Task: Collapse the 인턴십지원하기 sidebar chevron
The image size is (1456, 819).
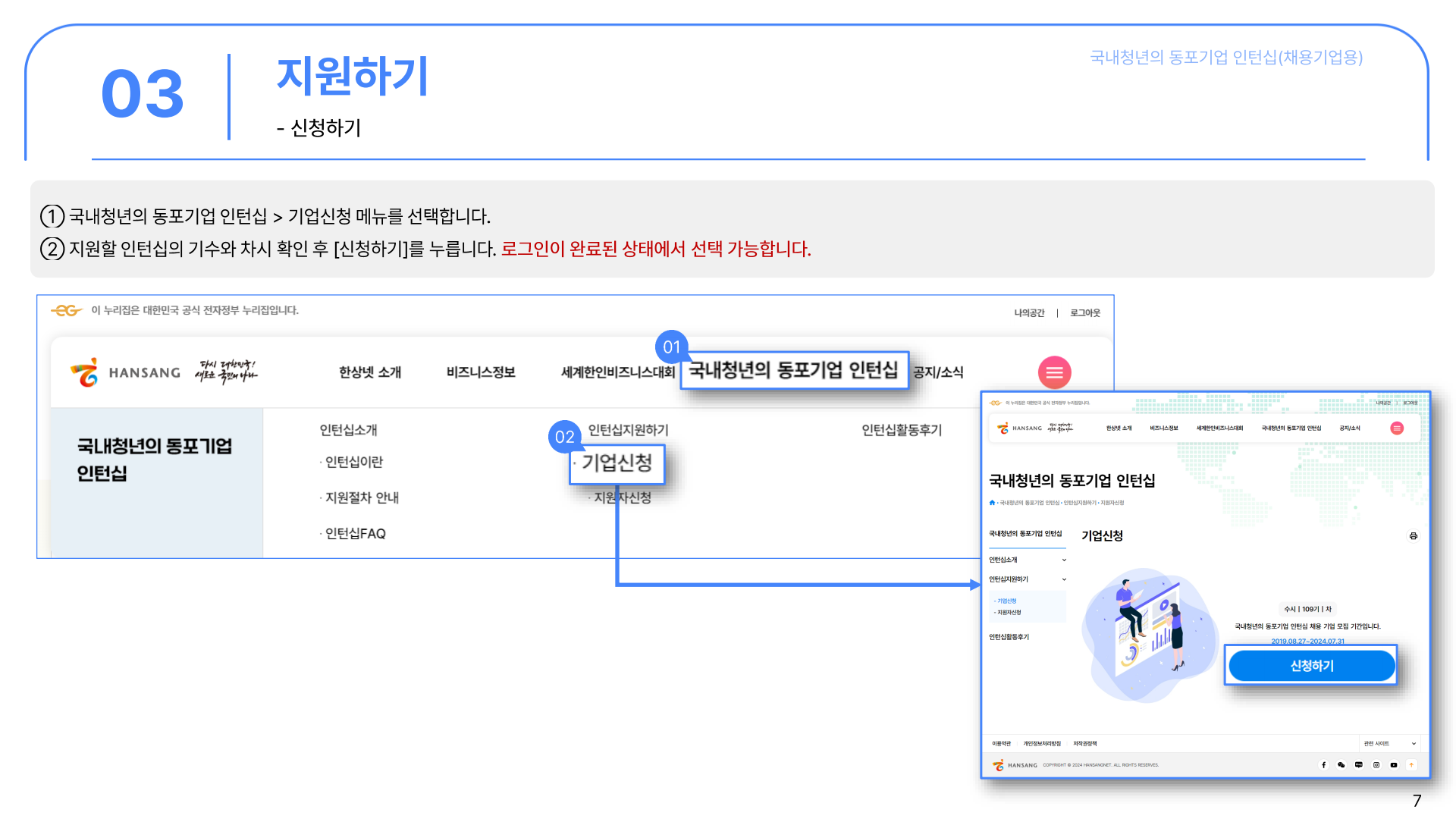Action: click(x=1064, y=579)
